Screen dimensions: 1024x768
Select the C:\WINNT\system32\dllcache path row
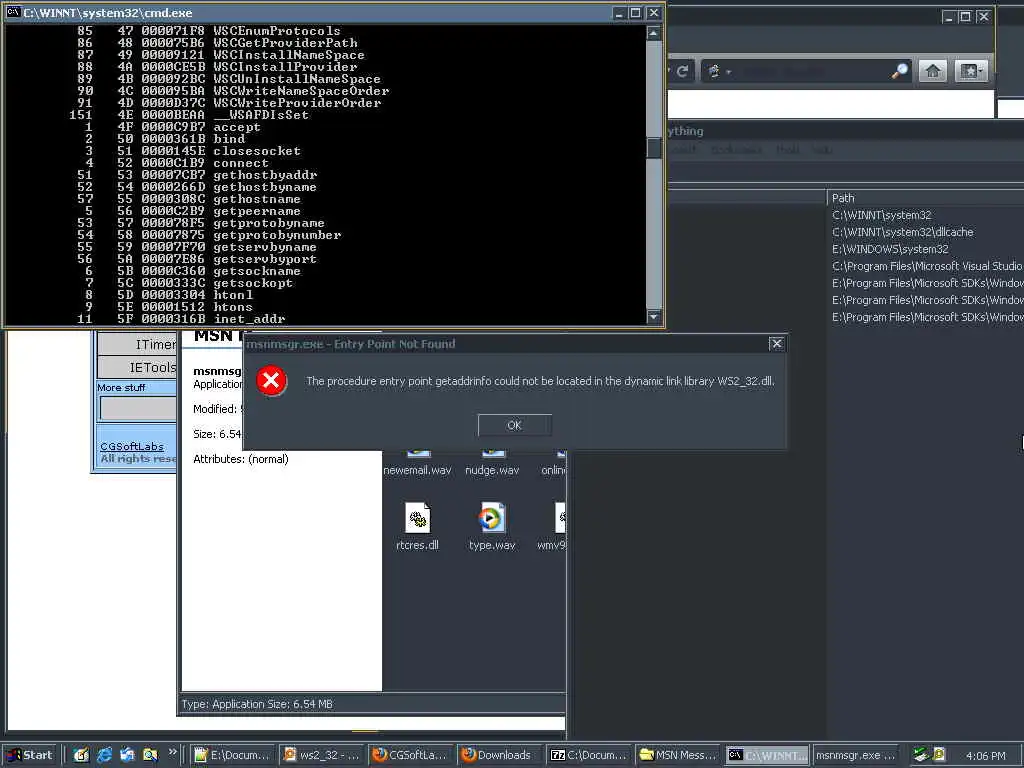coord(903,232)
